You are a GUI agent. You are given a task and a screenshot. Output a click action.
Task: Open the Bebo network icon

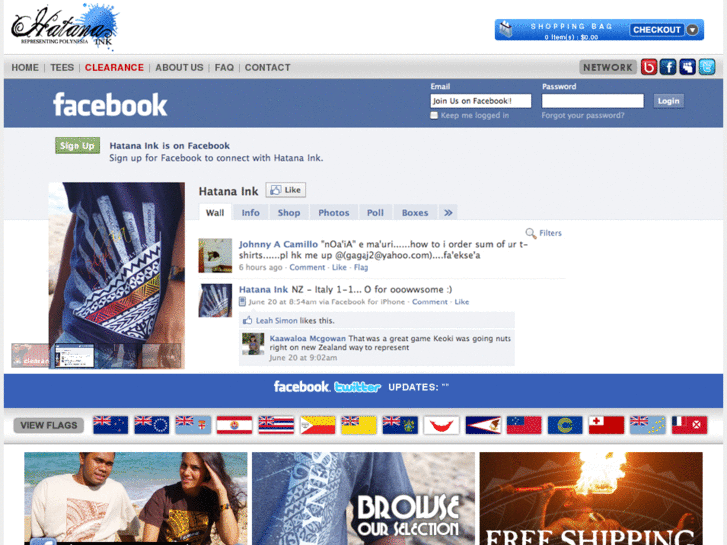tap(649, 67)
